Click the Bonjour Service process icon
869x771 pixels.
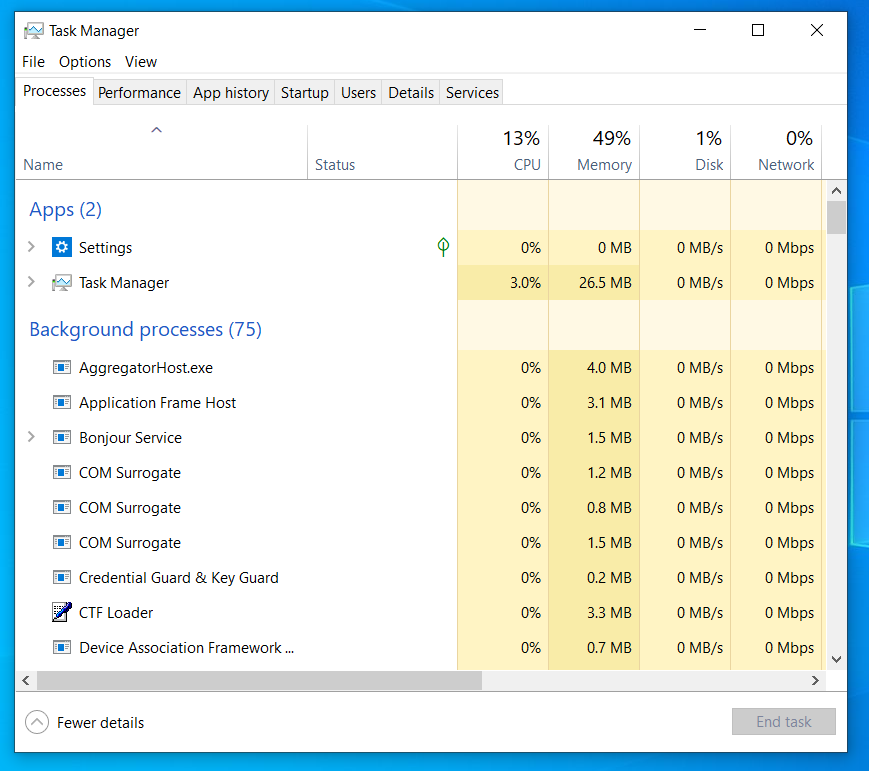[62, 437]
